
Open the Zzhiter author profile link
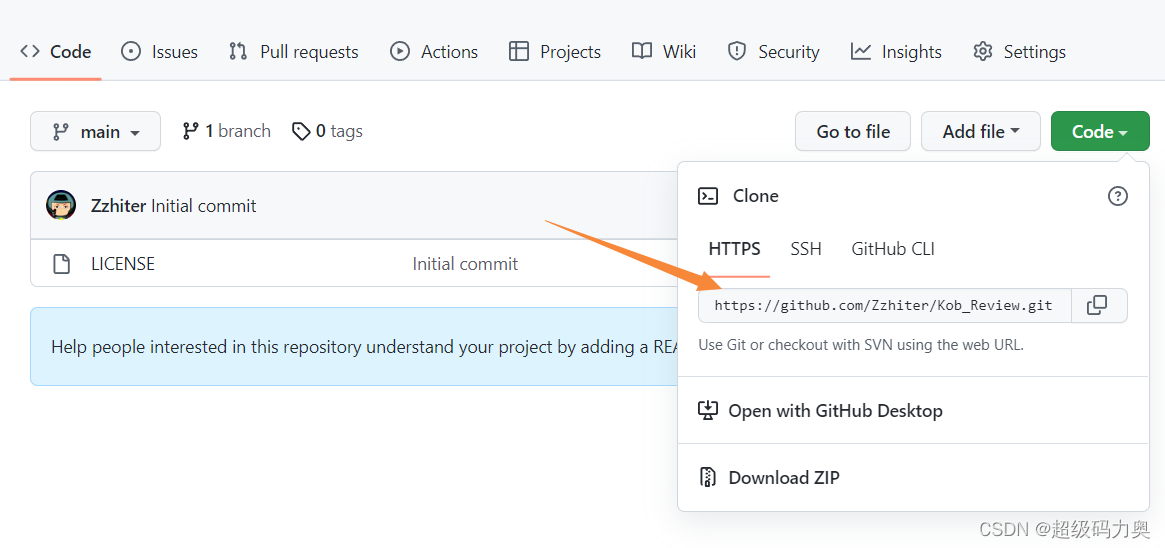click(118, 206)
